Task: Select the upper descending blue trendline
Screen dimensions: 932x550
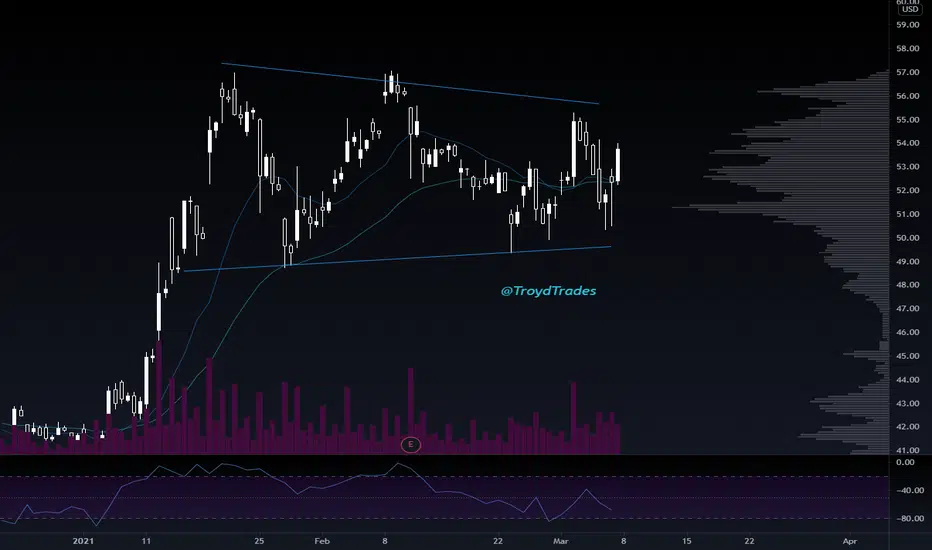Action: point(410,83)
